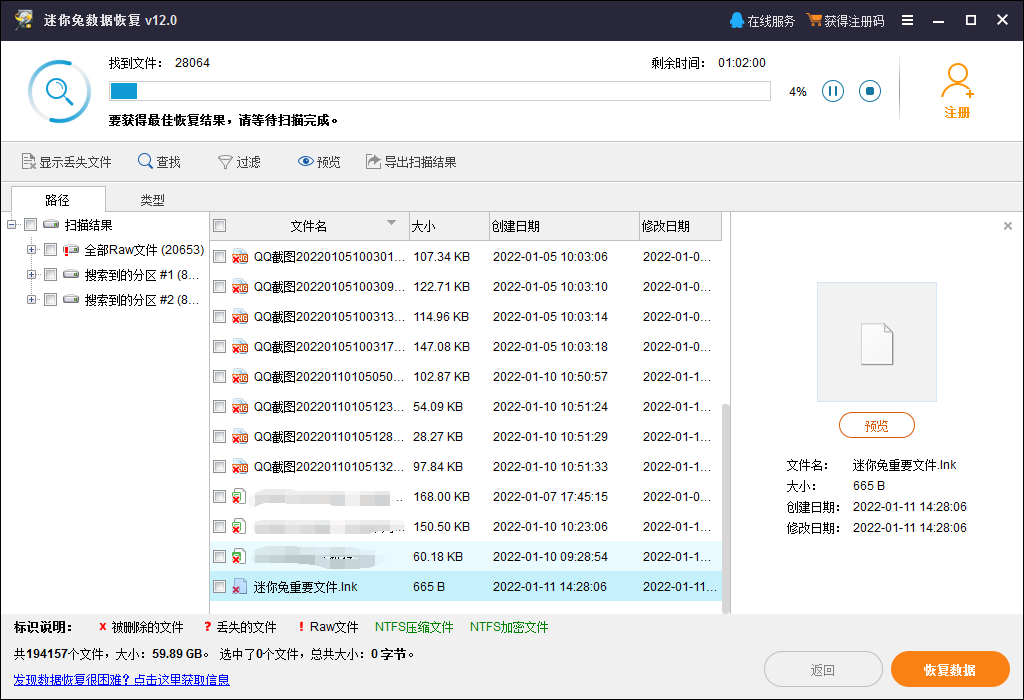Check the 搜索到的分区 #1 checkbox
1024x700 pixels.
tap(50, 274)
